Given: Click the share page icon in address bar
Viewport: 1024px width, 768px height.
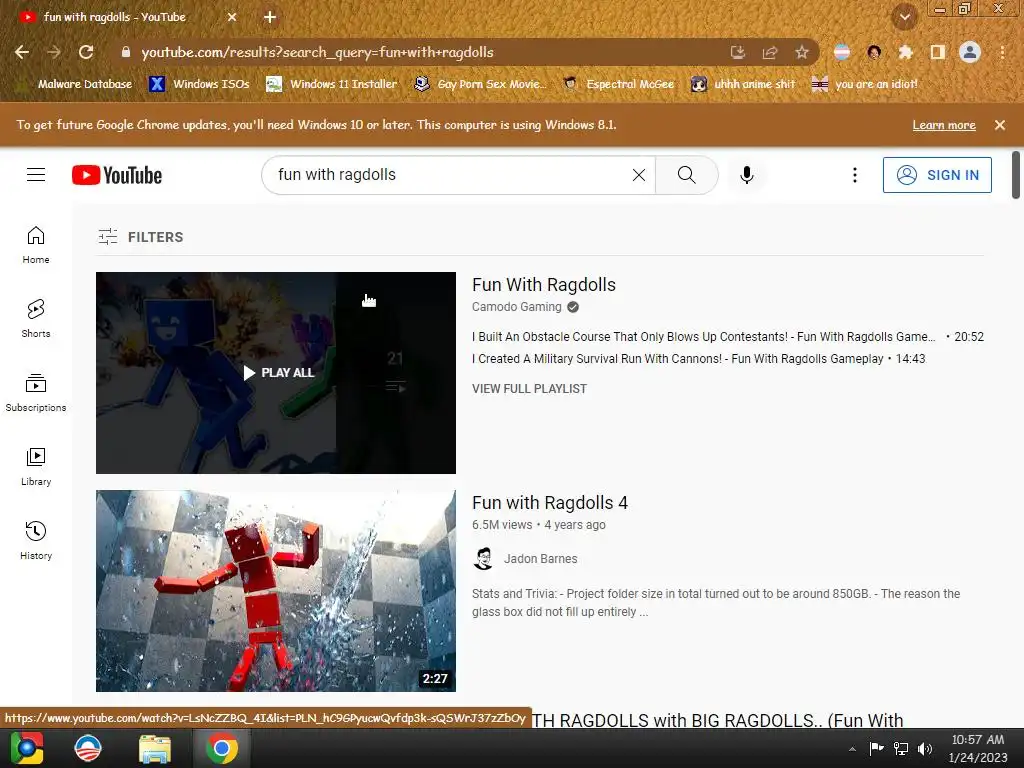Looking at the screenshot, I should click(770, 52).
